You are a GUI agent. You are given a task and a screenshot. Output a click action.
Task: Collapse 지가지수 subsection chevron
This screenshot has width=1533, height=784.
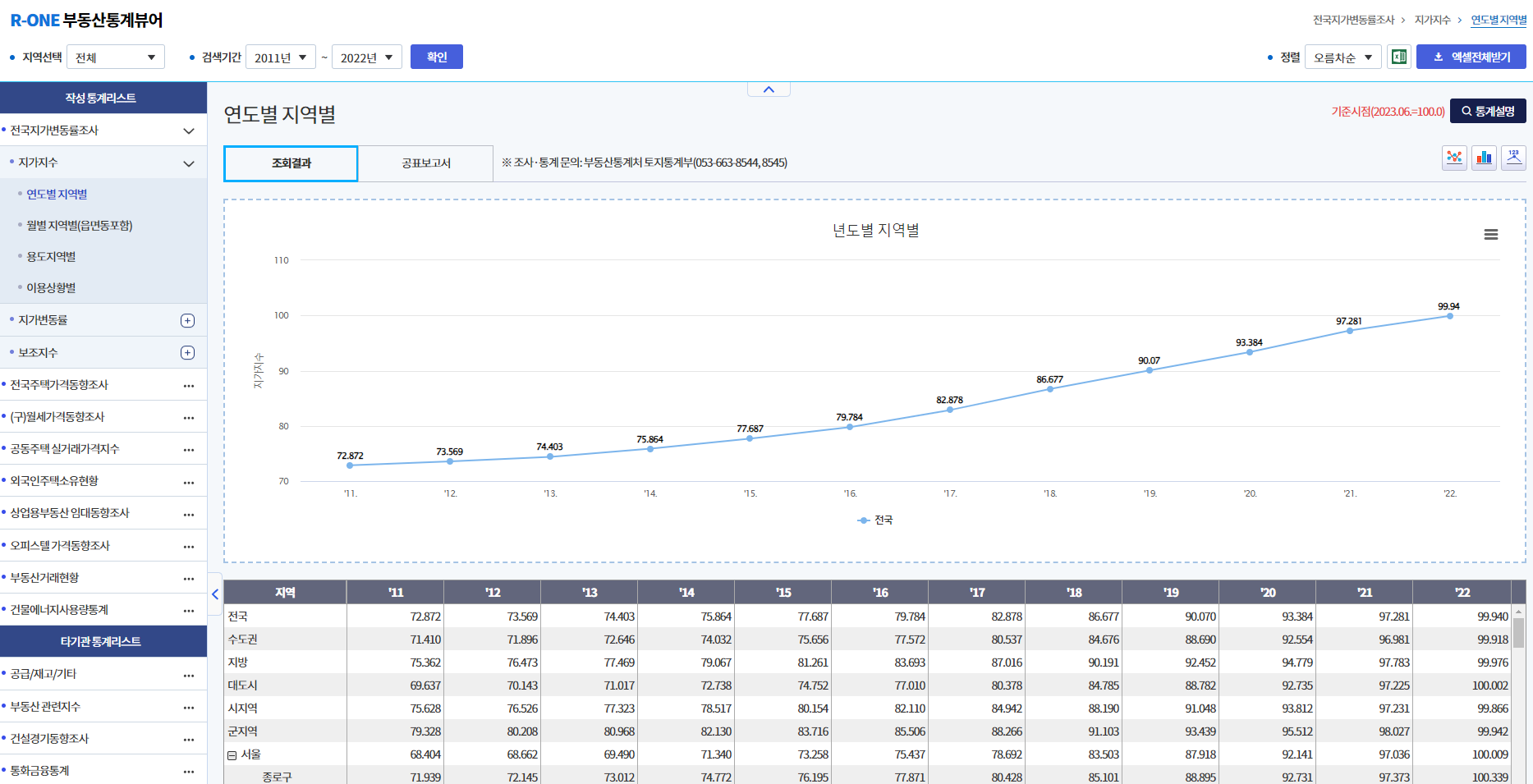click(189, 163)
